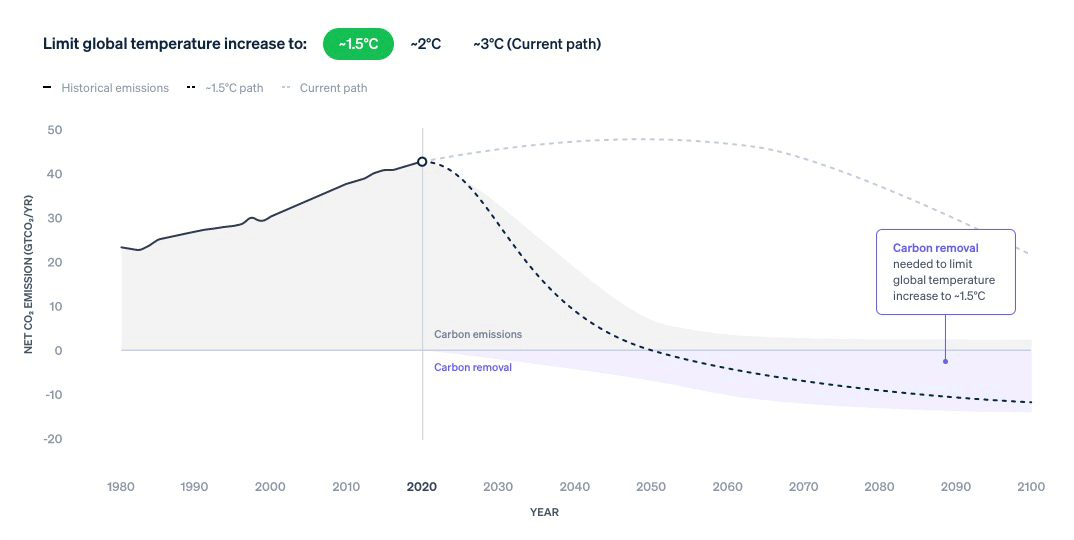Click the ~1.5°C path legend label
This screenshot has width=1074, height=540.
point(234,88)
